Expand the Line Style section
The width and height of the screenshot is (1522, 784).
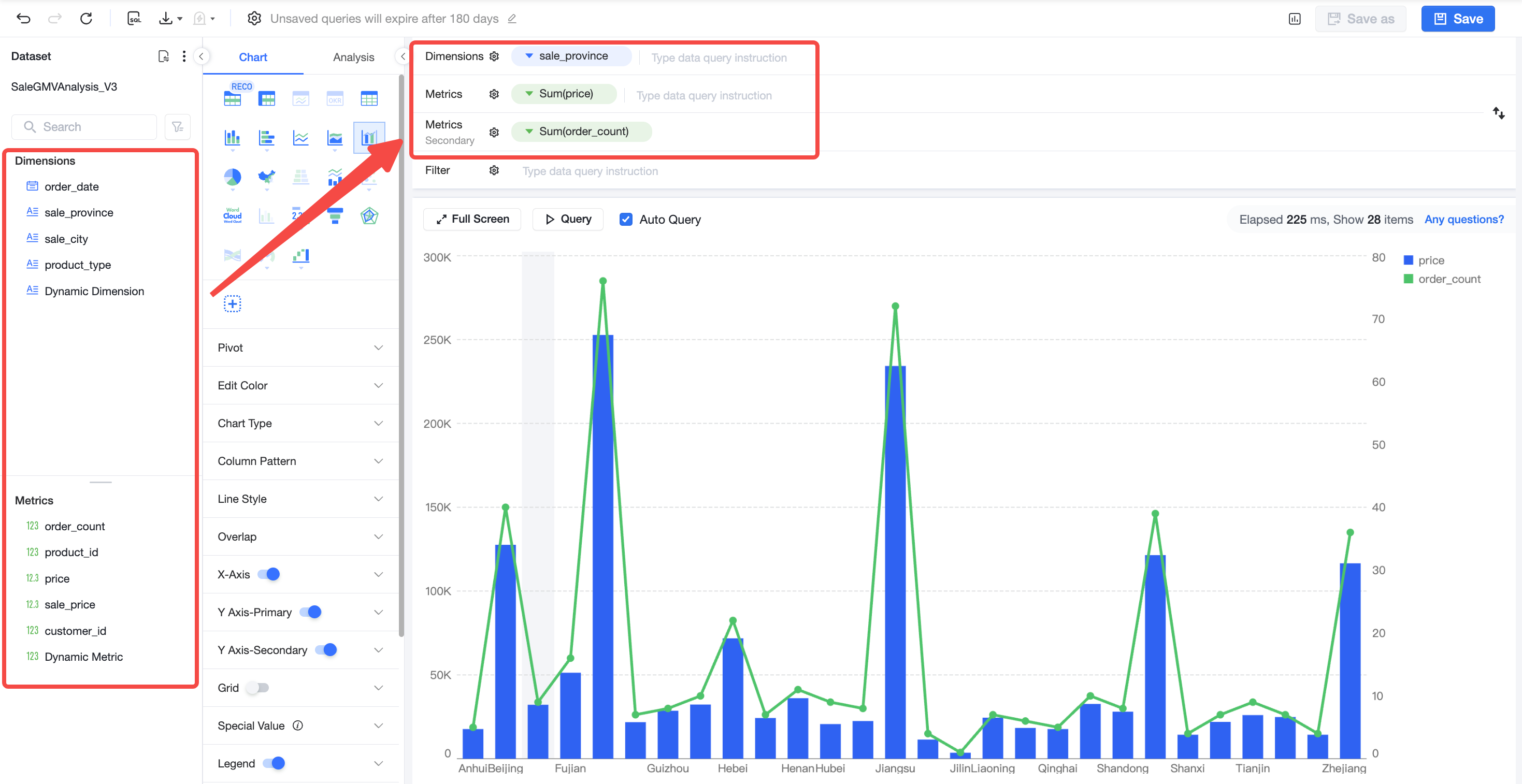pos(300,499)
